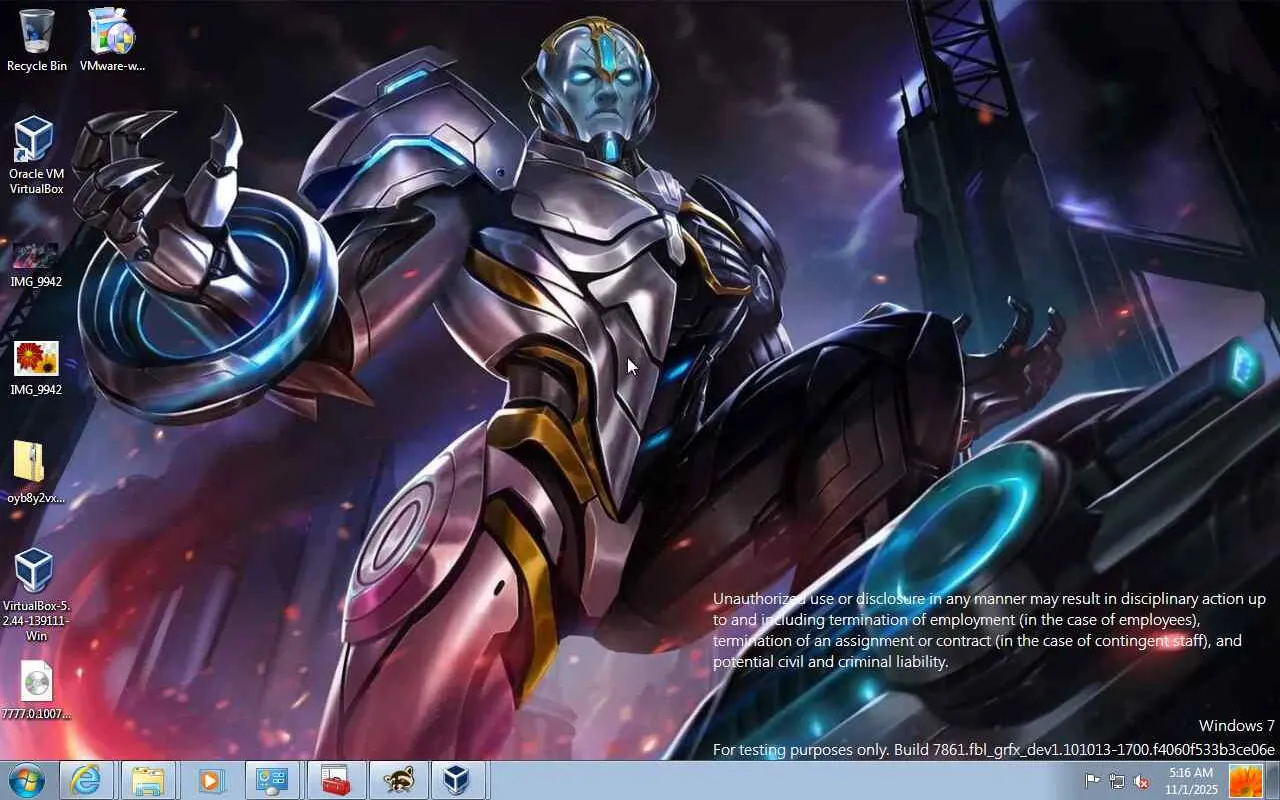
Task: Select the VirtualBox-5.2.44-139111-Win installer icon
Action: [x=37, y=595]
